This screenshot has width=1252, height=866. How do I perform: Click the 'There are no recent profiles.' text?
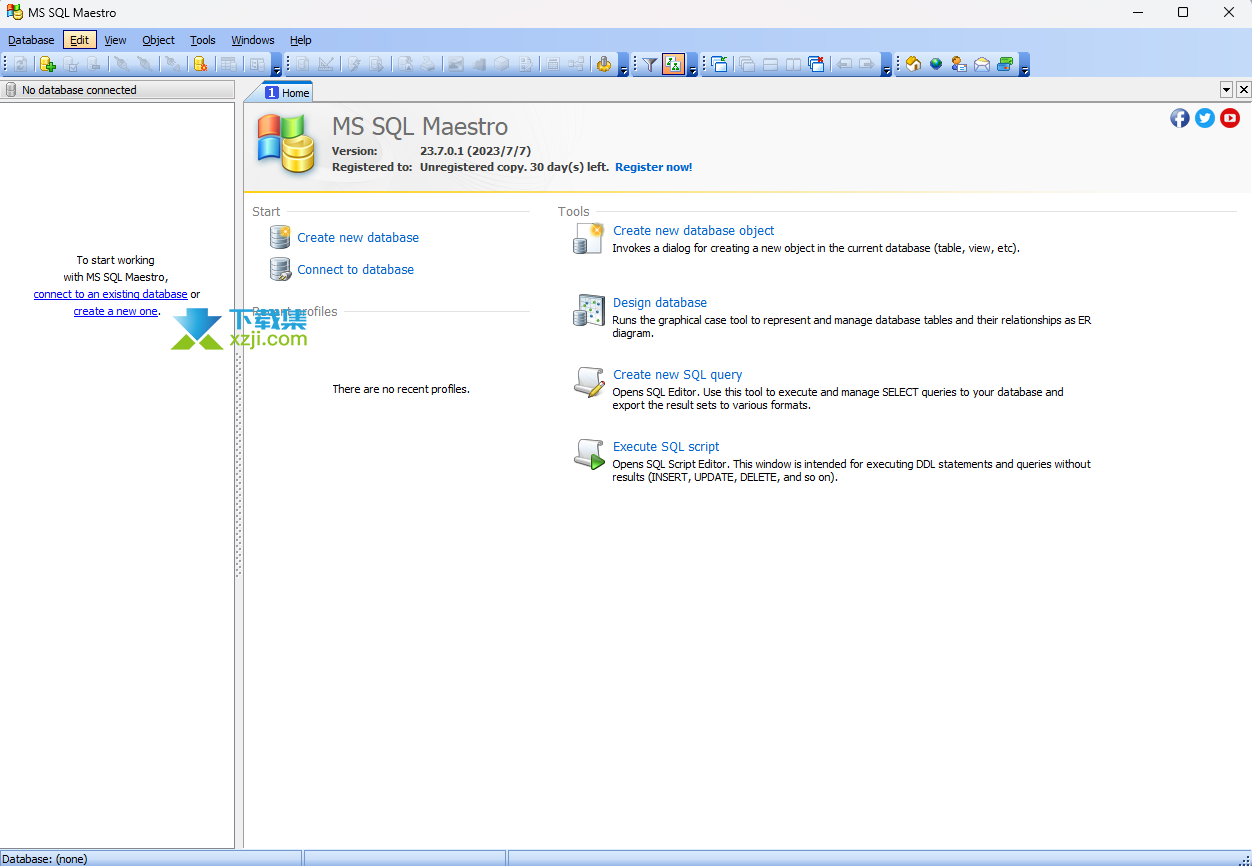(x=401, y=389)
